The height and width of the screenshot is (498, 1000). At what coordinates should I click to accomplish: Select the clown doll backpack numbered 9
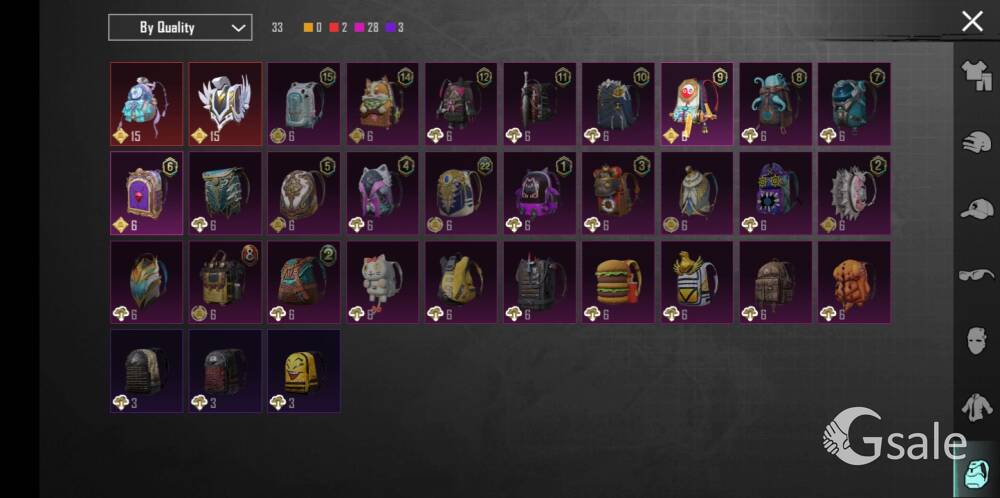tap(697, 103)
